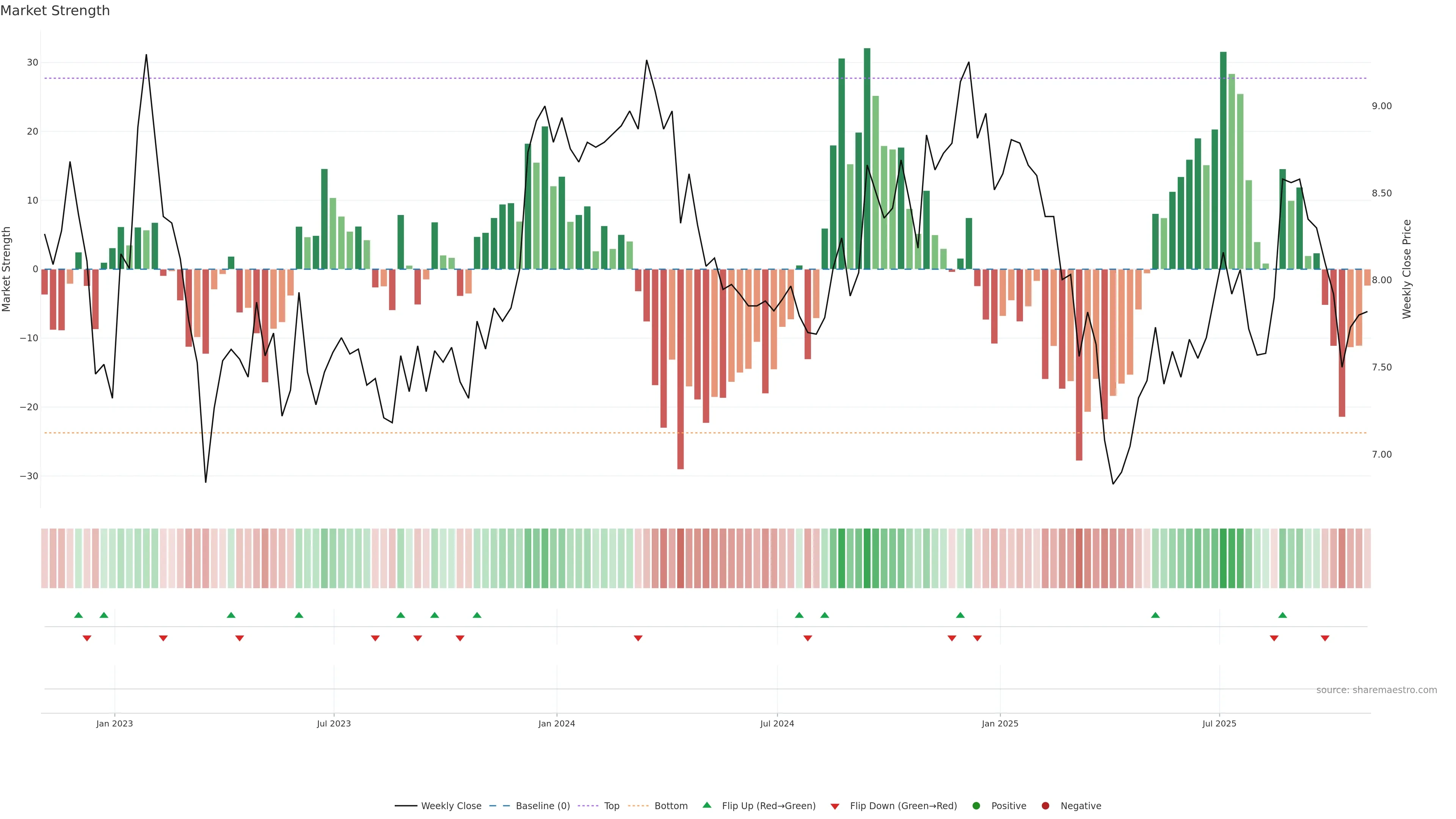This screenshot has width=1456, height=819.
Task: Click the Jan 2024 x-axis label
Action: click(x=556, y=723)
